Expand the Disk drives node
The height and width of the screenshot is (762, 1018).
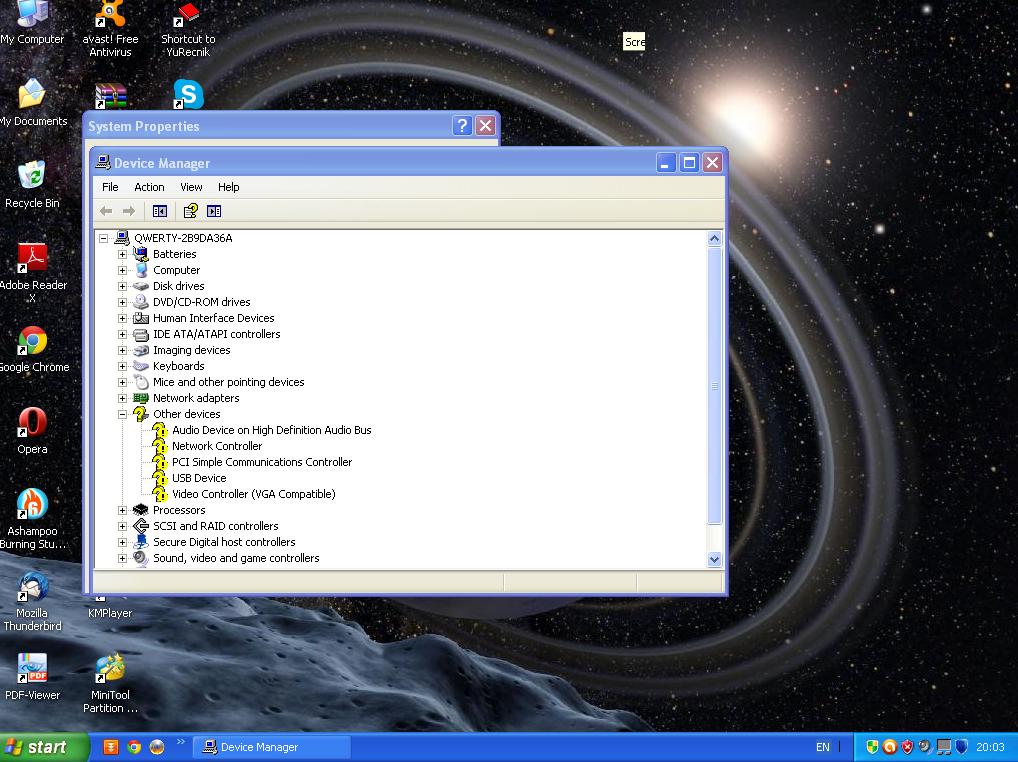point(123,286)
